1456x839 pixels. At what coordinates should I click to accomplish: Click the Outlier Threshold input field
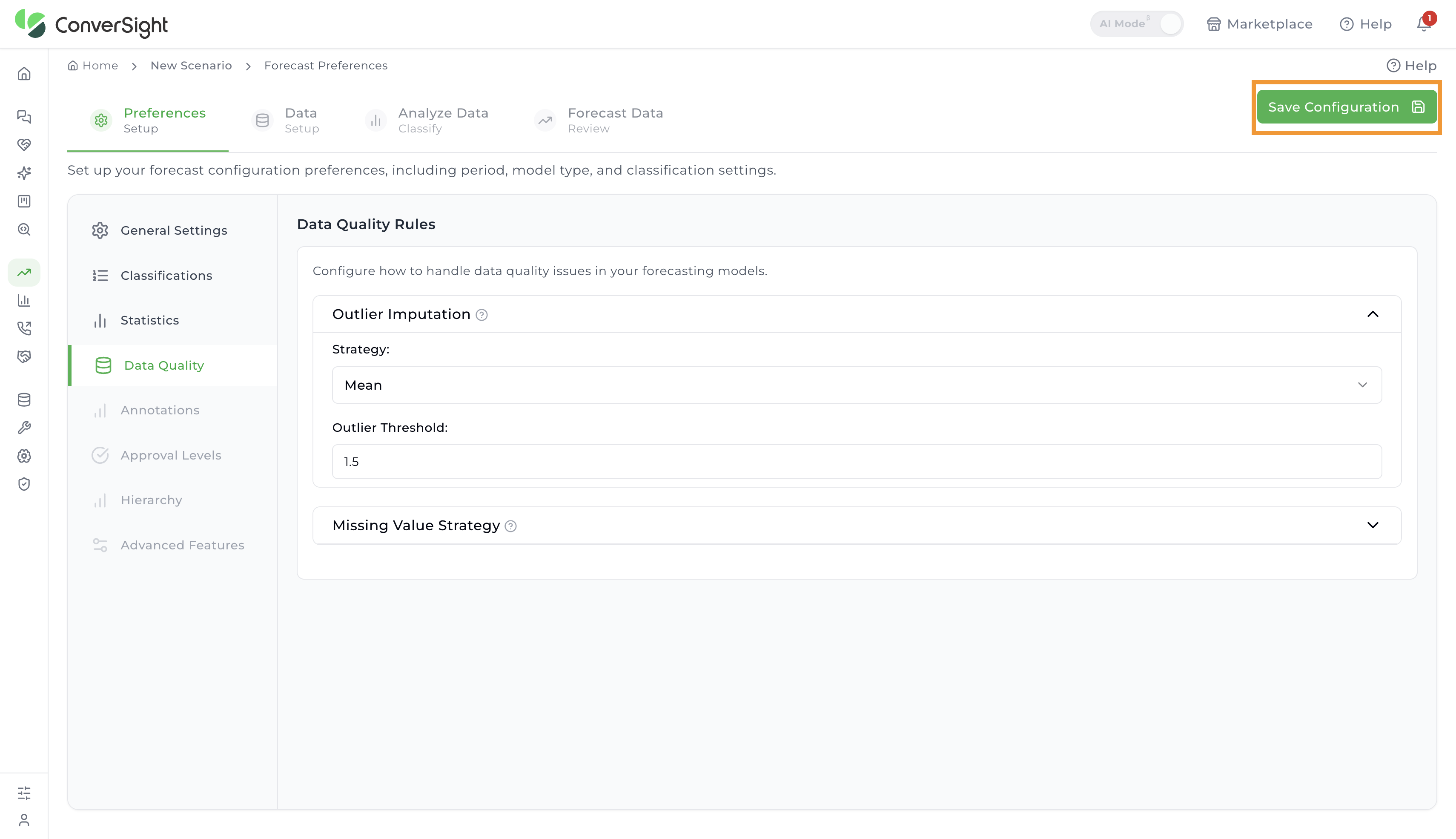click(857, 462)
